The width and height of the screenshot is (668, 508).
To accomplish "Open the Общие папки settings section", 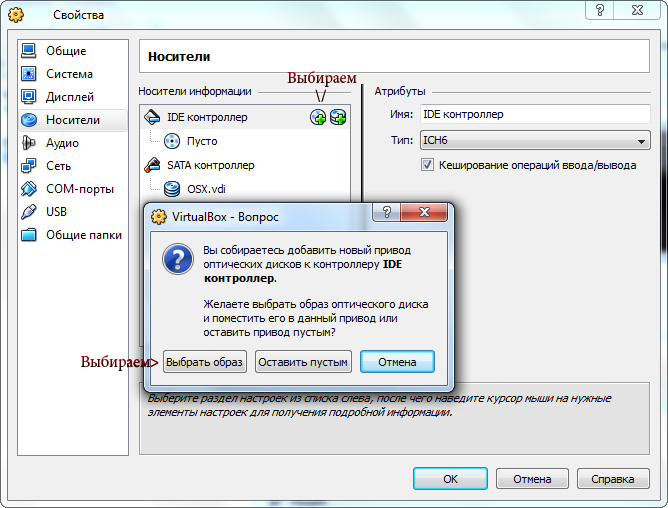I will point(73,235).
